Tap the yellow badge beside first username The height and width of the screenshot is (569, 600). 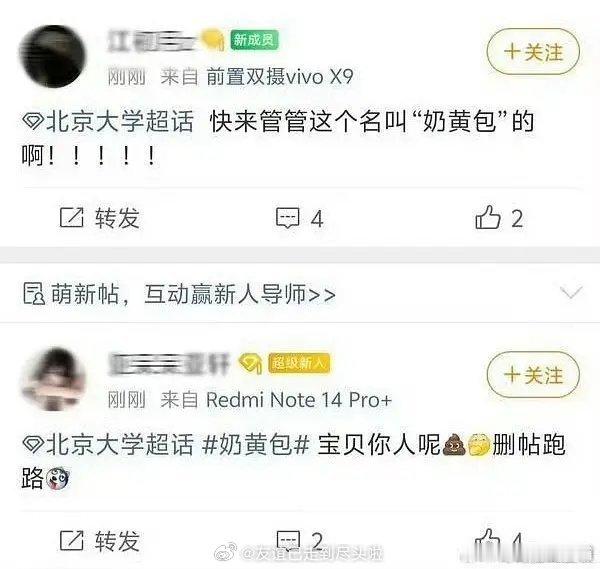point(213,40)
